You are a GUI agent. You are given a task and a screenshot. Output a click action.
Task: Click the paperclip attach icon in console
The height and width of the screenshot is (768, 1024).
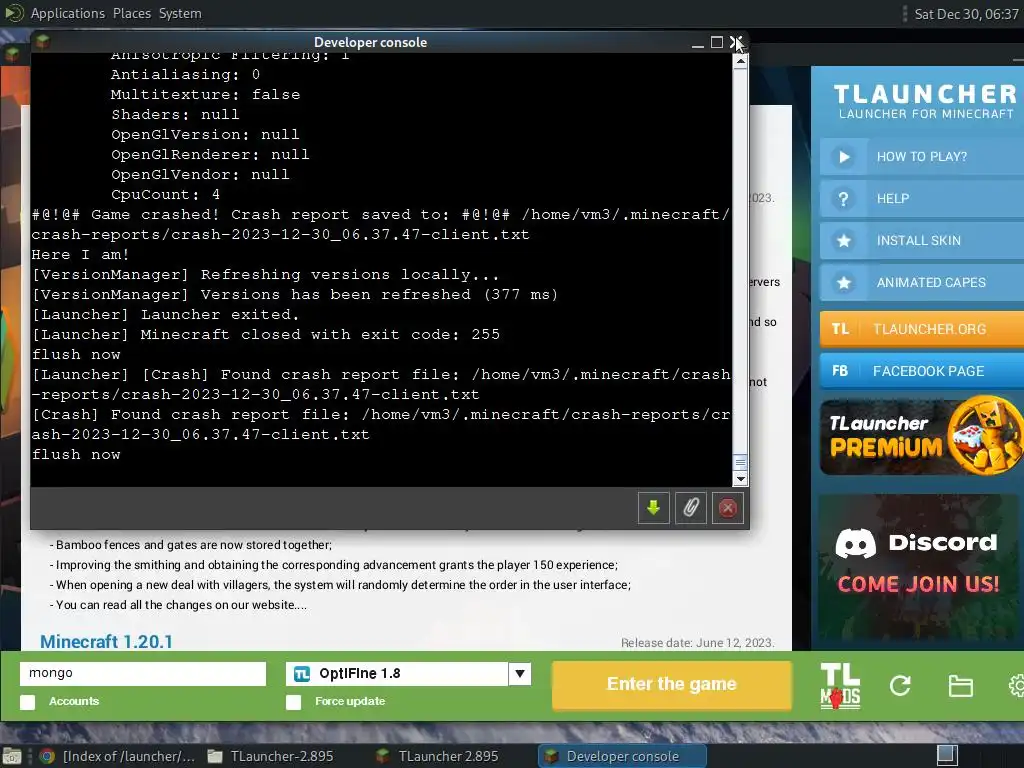coord(690,508)
